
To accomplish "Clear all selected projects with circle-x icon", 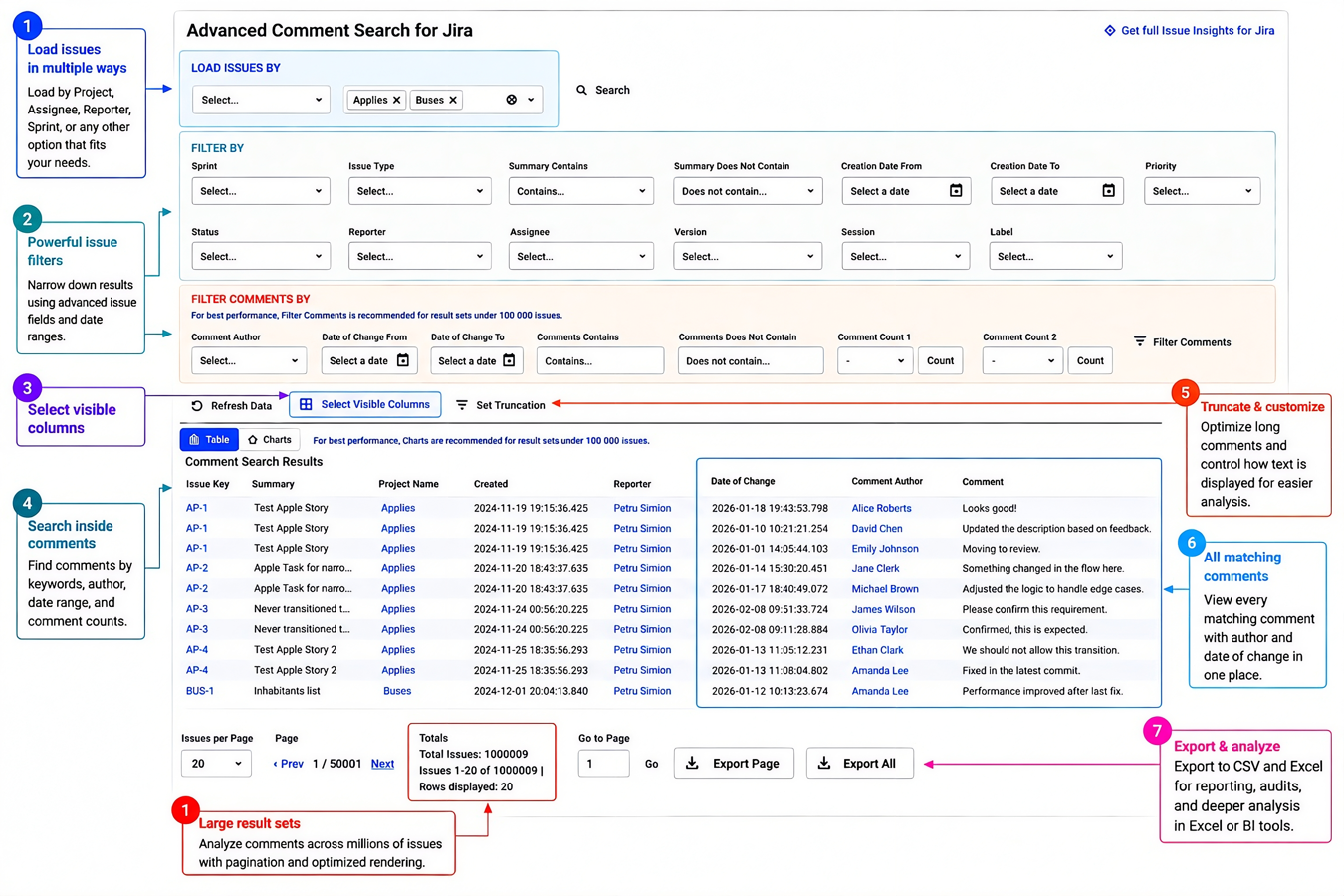I will click(512, 100).
